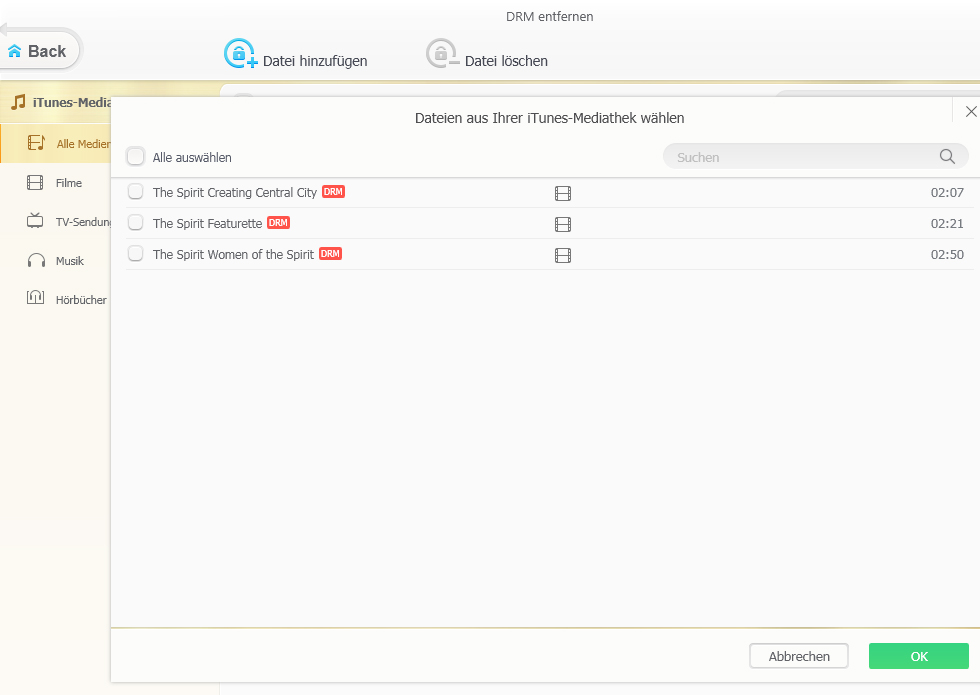Go back using the Back button
This screenshot has height=695, width=980.
[x=39, y=51]
